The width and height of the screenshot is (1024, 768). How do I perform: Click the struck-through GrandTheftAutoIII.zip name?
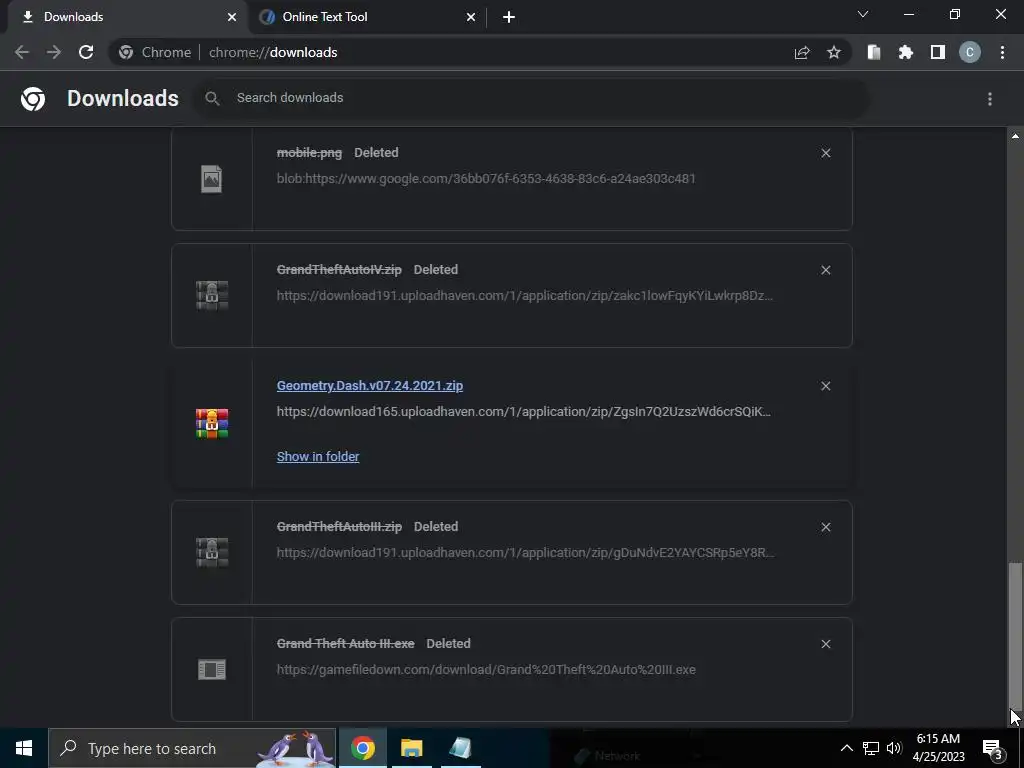click(x=339, y=526)
